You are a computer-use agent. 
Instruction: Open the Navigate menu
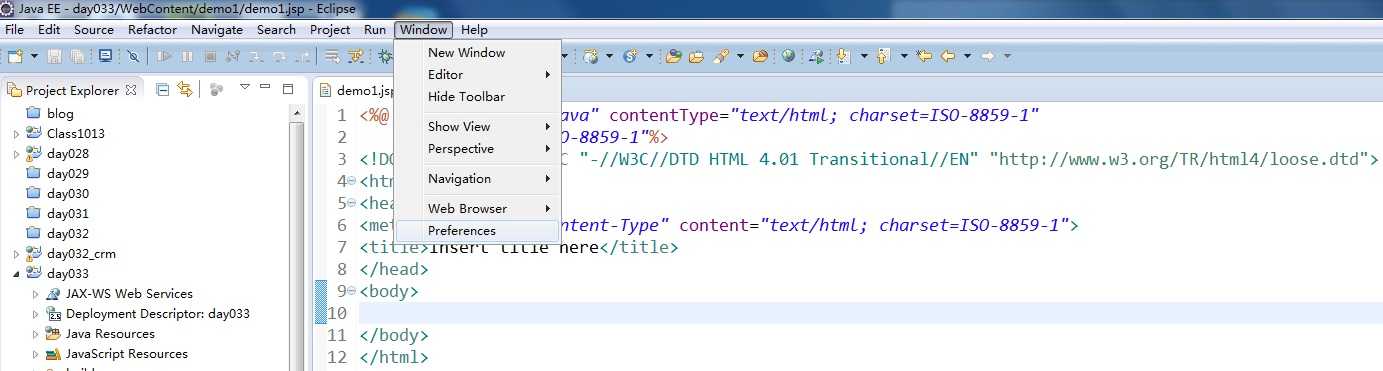coord(217,30)
